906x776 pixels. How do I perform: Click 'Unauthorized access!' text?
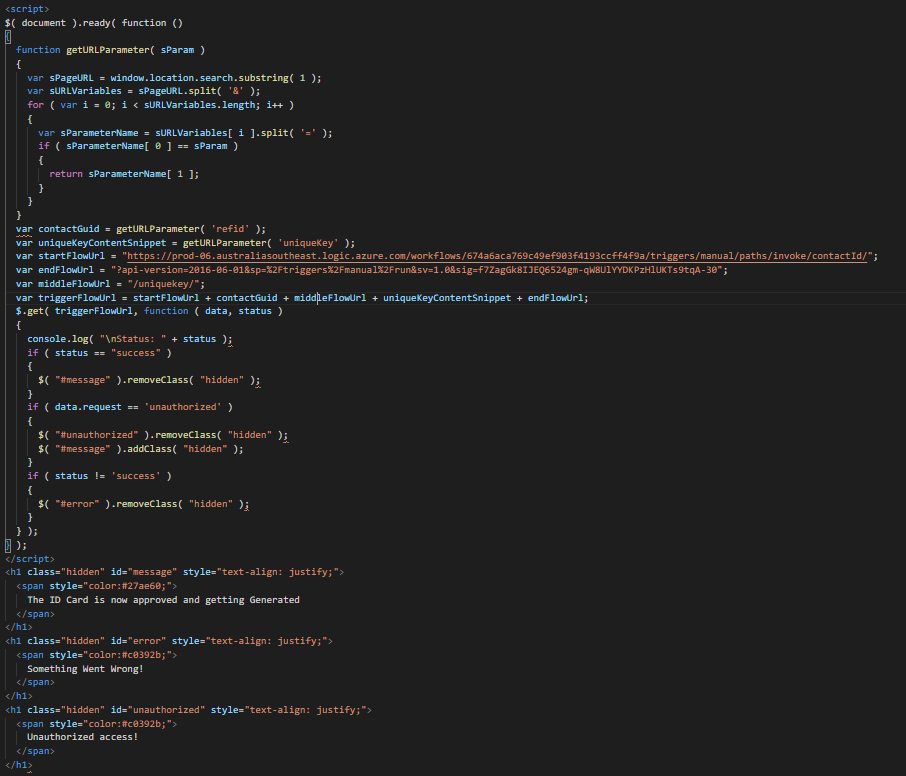coord(83,737)
